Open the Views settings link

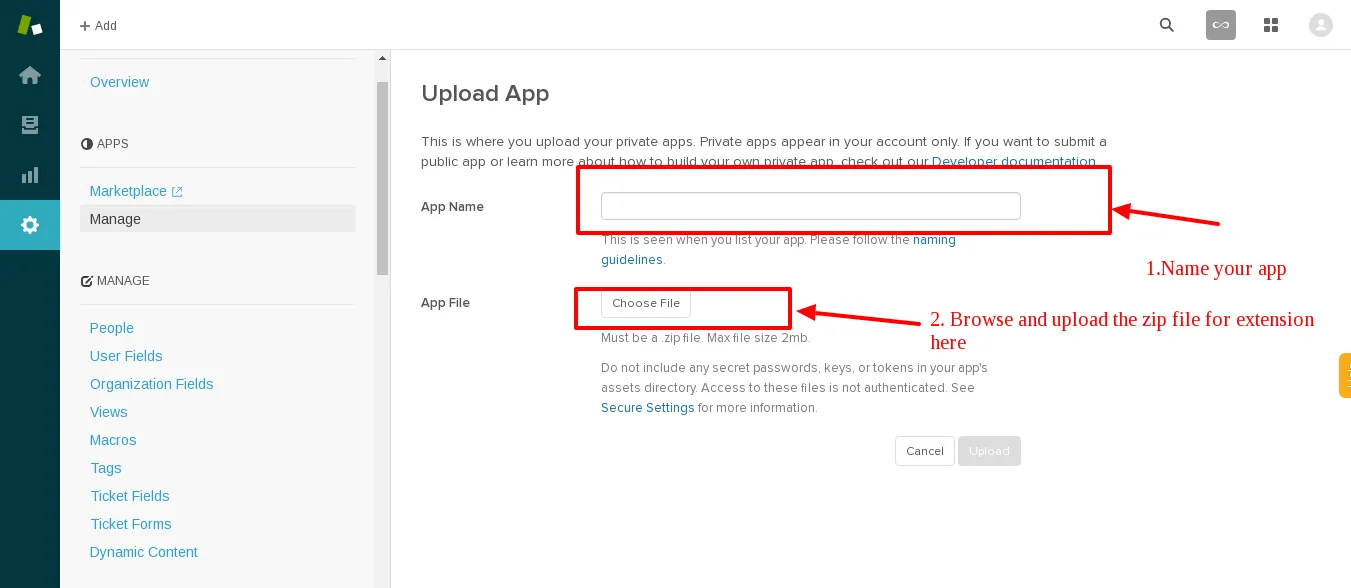pos(109,412)
